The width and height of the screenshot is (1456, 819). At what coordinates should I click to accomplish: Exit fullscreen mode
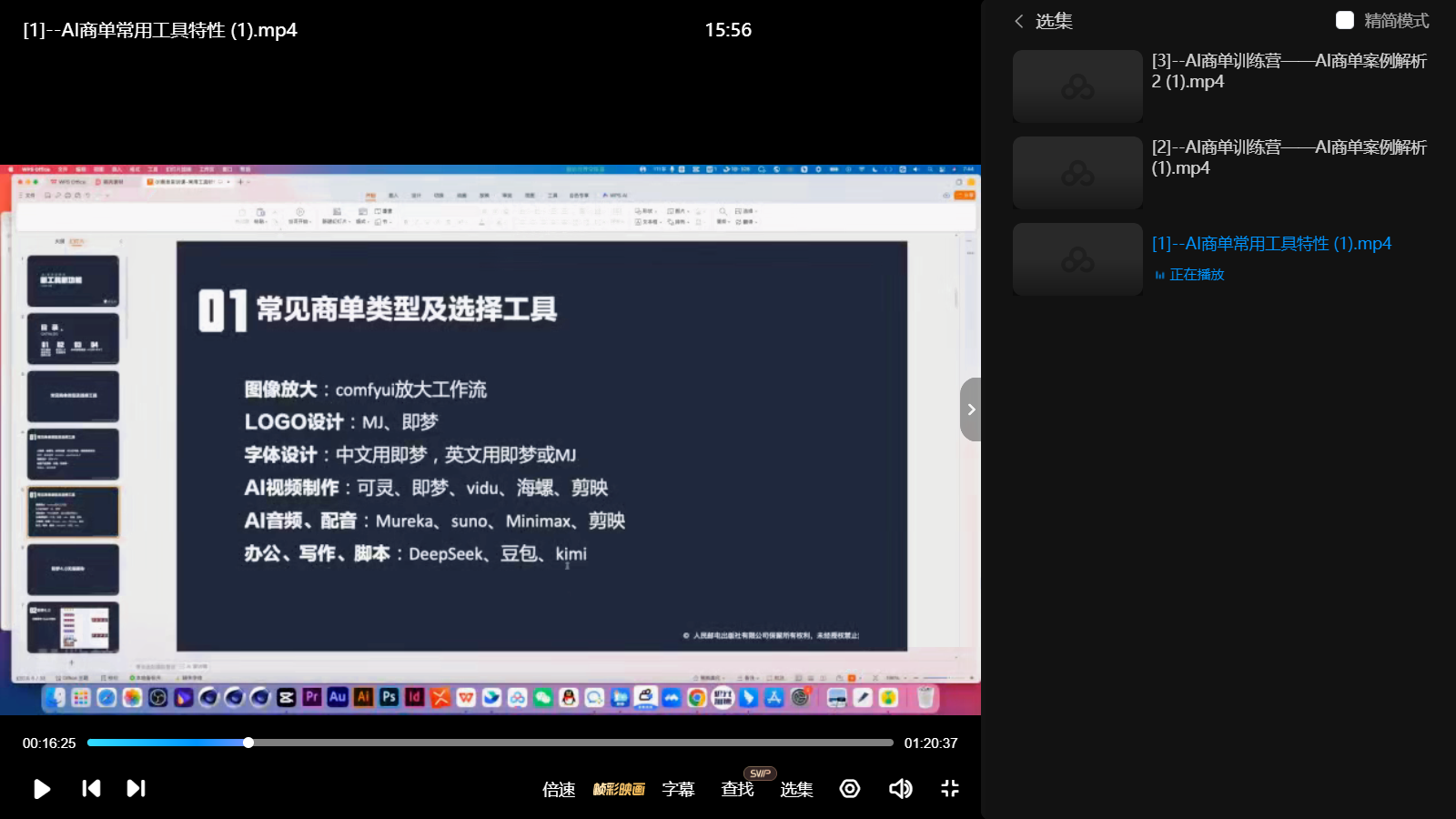tap(949, 789)
